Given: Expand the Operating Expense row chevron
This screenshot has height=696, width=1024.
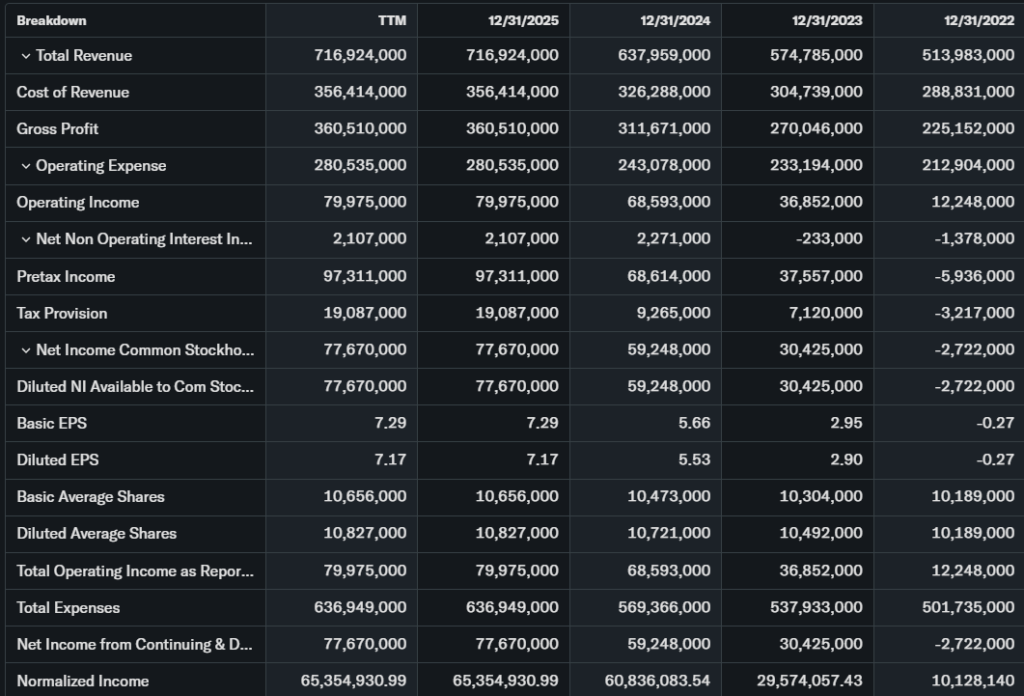Looking at the screenshot, I should click(25, 166).
